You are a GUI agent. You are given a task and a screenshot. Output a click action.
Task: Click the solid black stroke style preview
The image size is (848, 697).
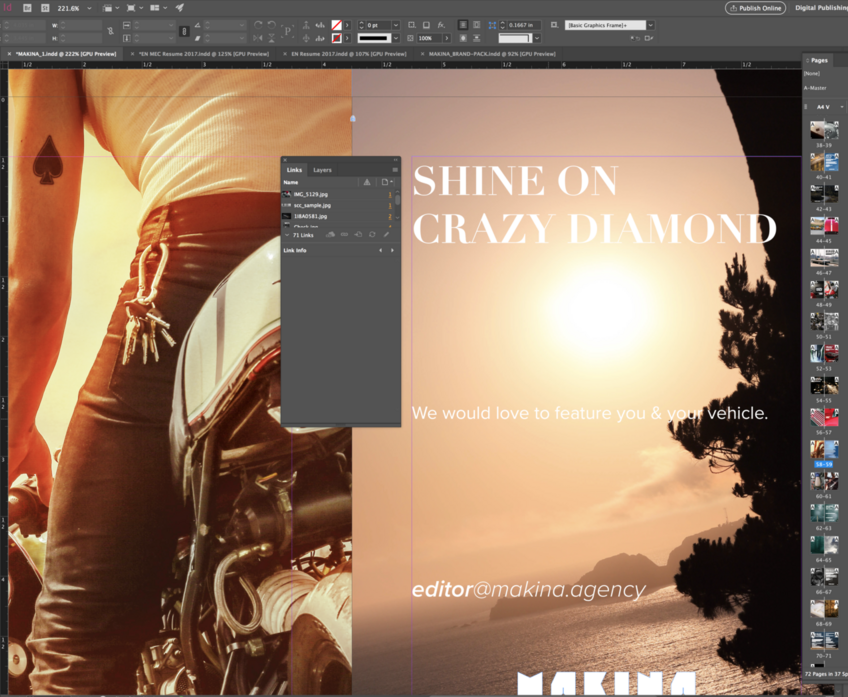pos(374,38)
